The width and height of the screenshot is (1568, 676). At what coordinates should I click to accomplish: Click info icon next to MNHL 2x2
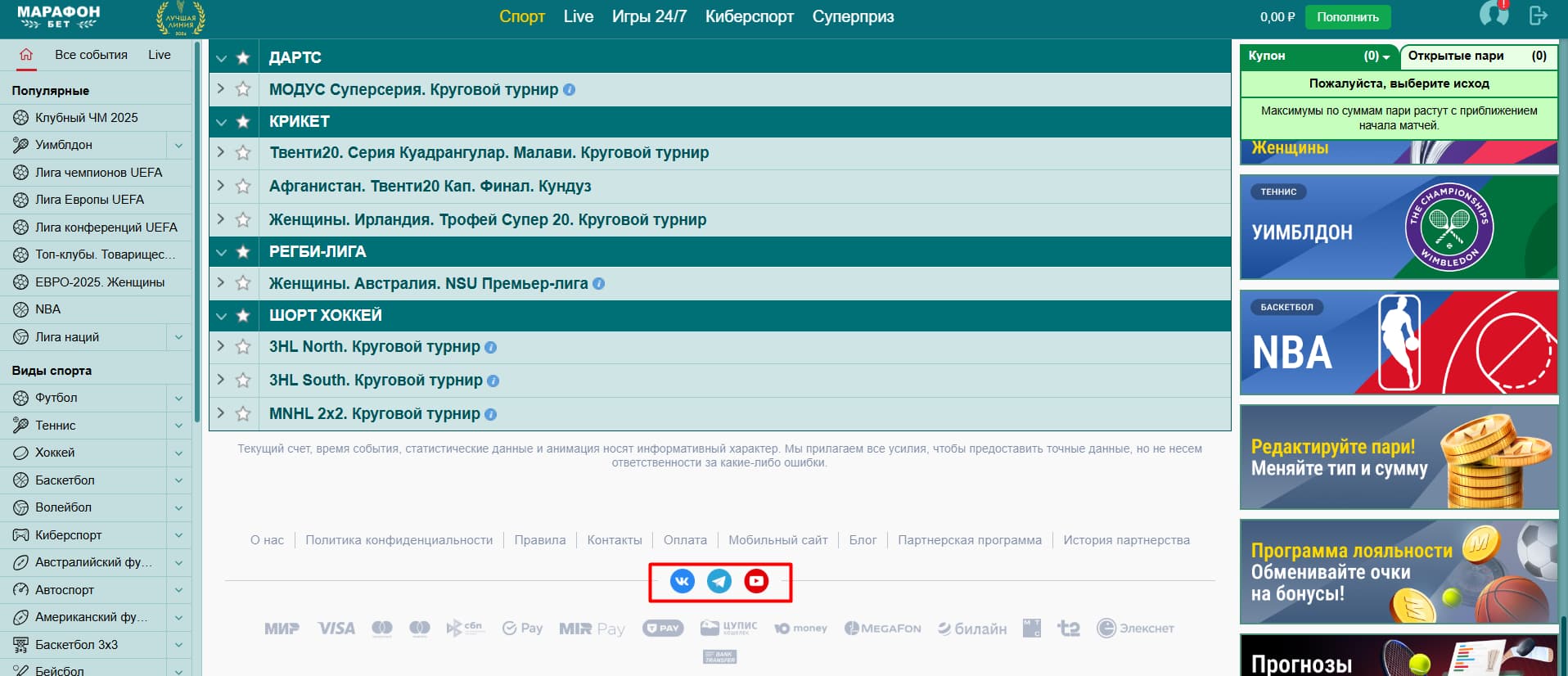(490, 414)
